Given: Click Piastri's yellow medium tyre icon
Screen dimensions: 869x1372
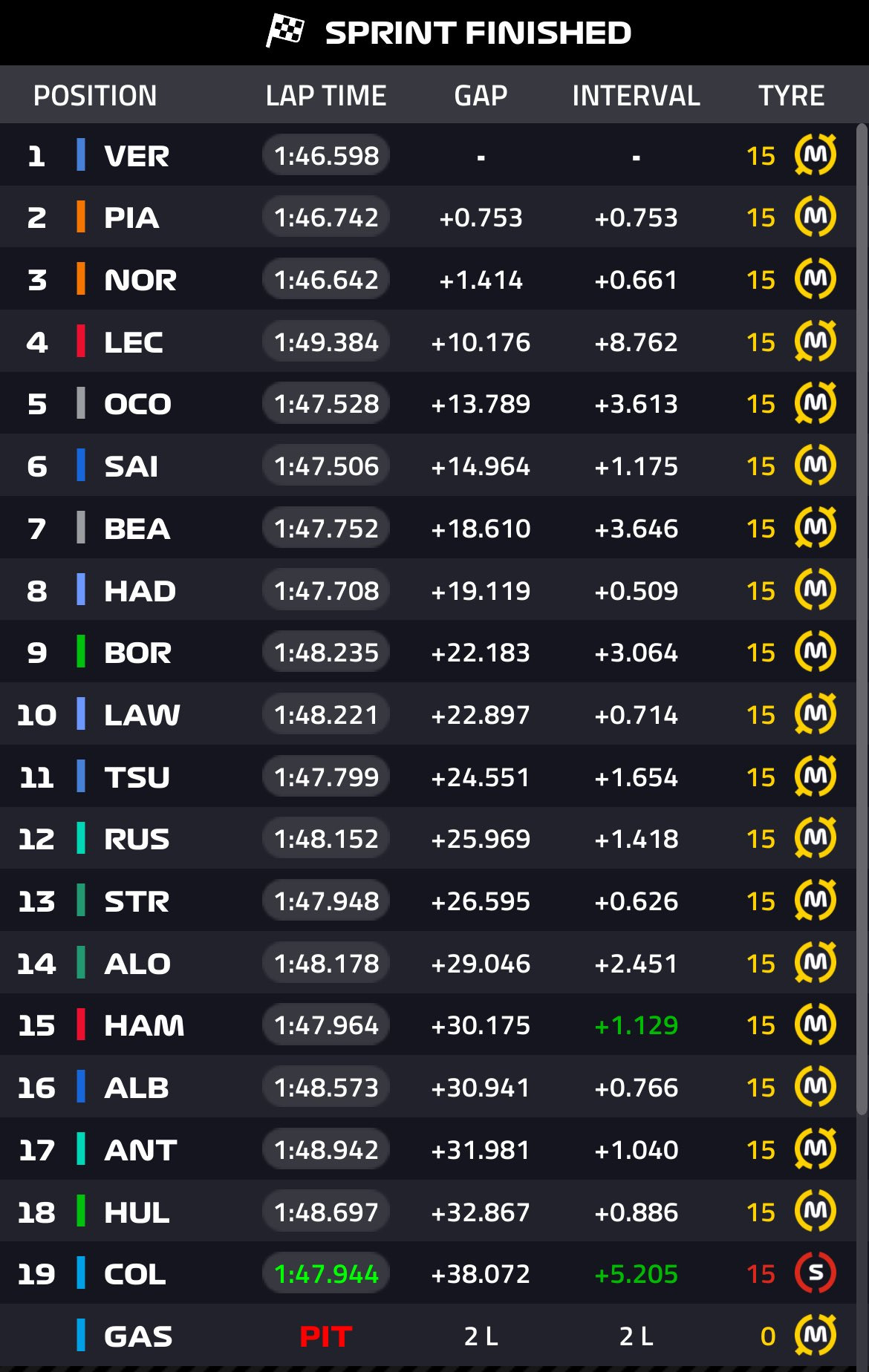Looking at the screenshot, I should click(x=816, y=217).
